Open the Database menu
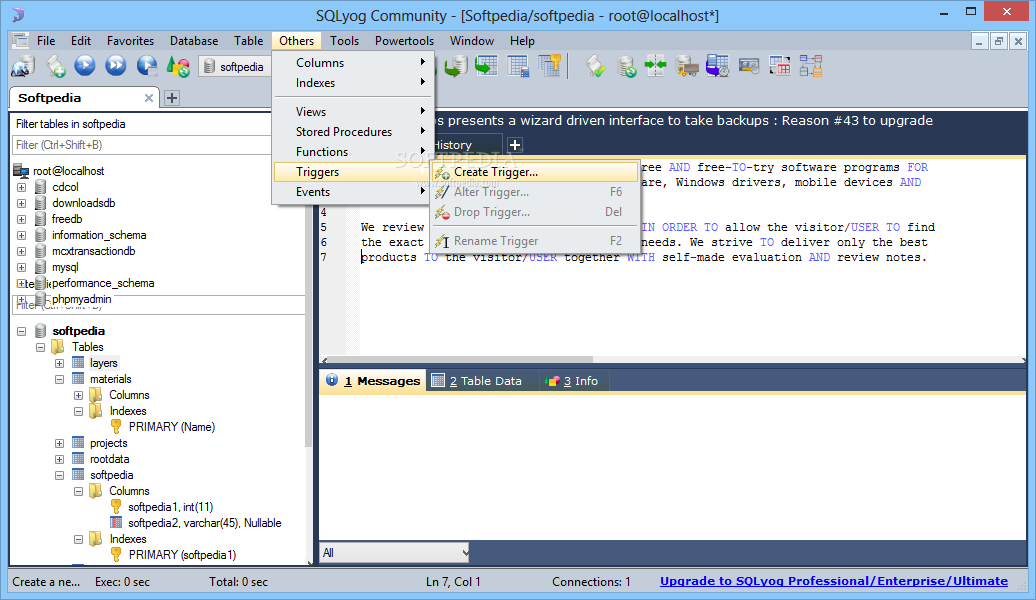Viewport: 1036px width, 600px height. pos(194,41)
